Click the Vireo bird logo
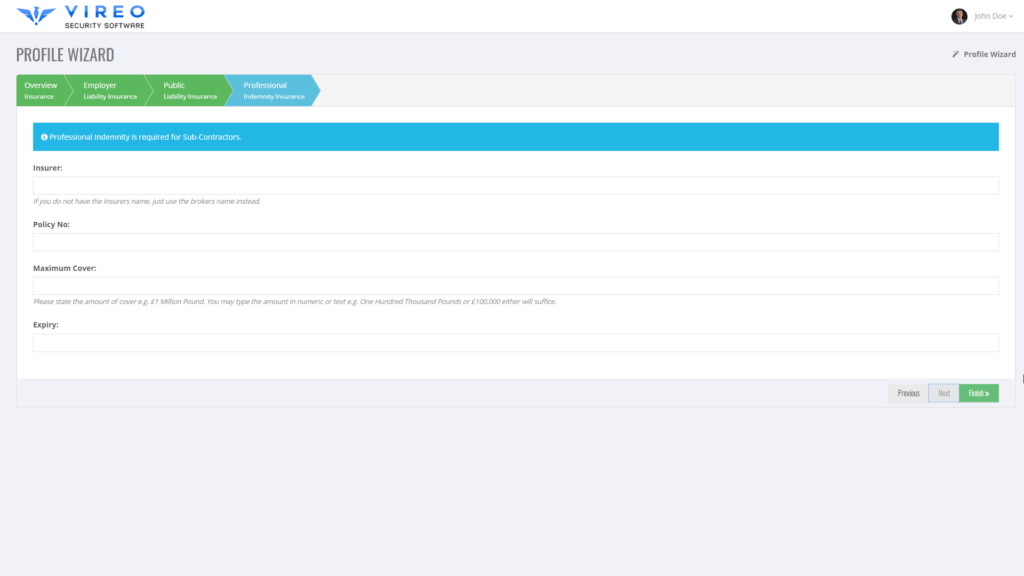Screen dimensions: 1024x576 coord(36,15)
